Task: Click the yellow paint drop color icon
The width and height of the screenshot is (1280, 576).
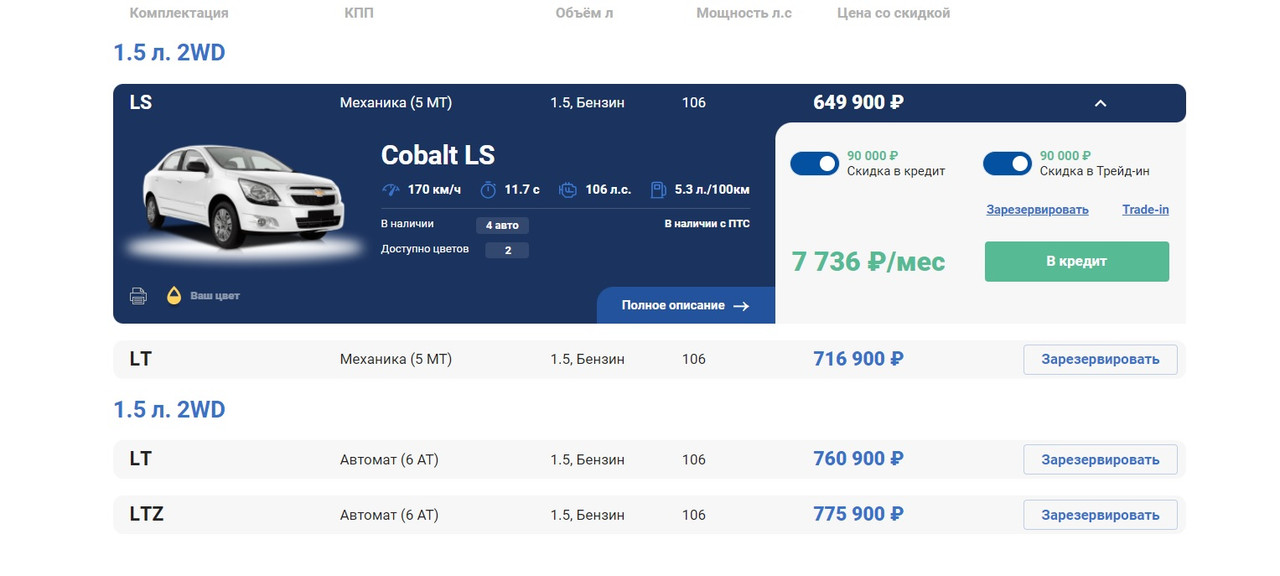Action: coord(174,295)
